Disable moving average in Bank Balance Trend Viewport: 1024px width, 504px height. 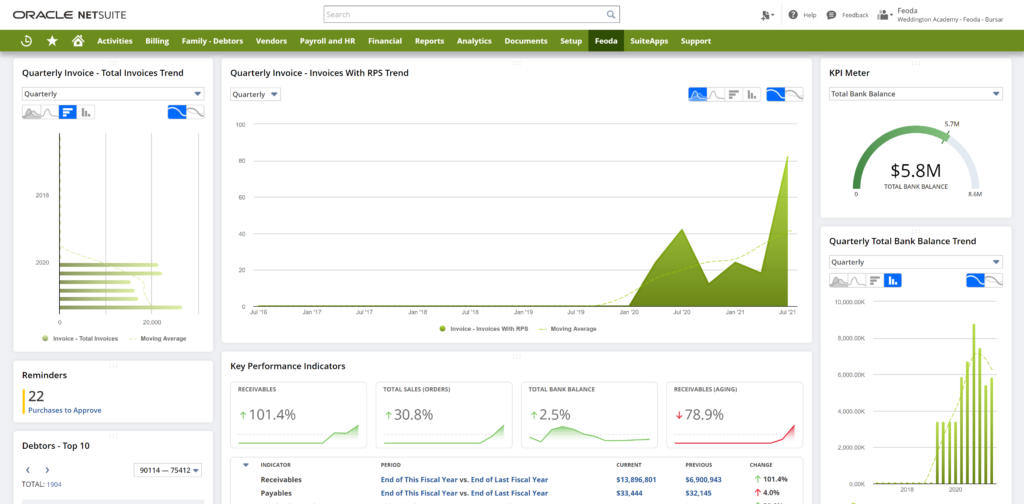994,281
